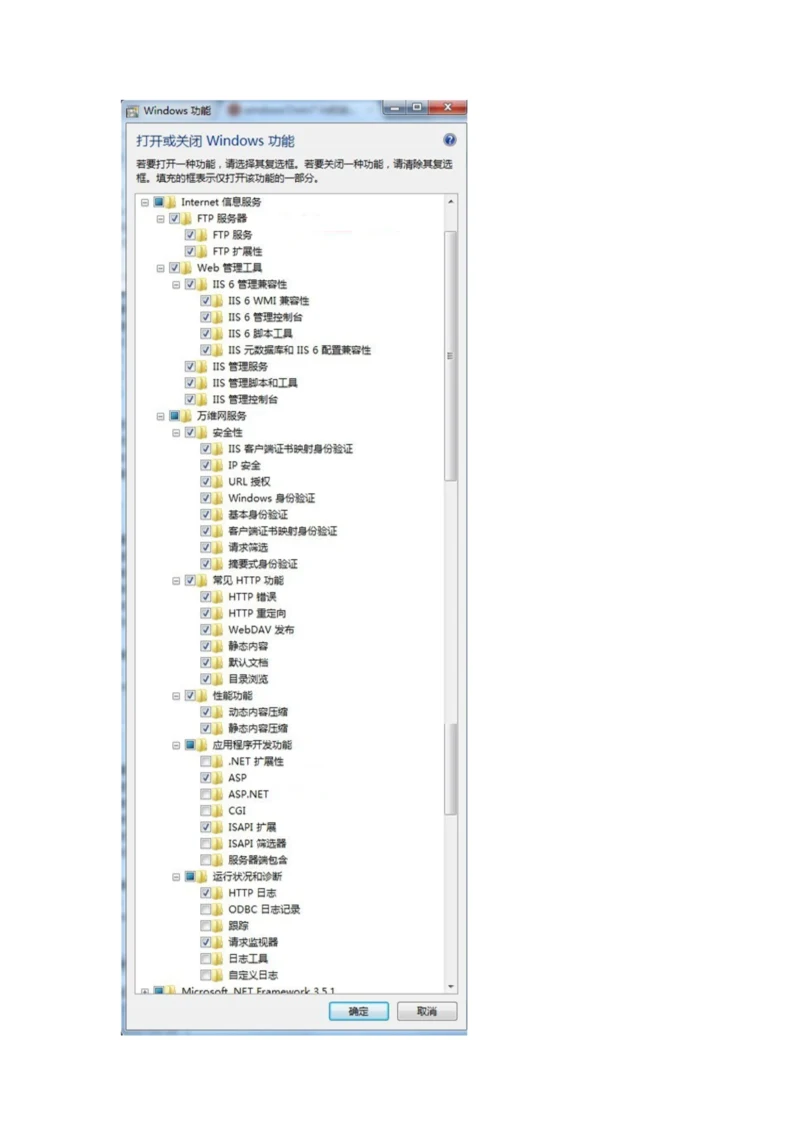Click the folder icon beside IP 安全
This screenshot has width=800, height=1131.
pyautogui.click(x=218, y=465)
